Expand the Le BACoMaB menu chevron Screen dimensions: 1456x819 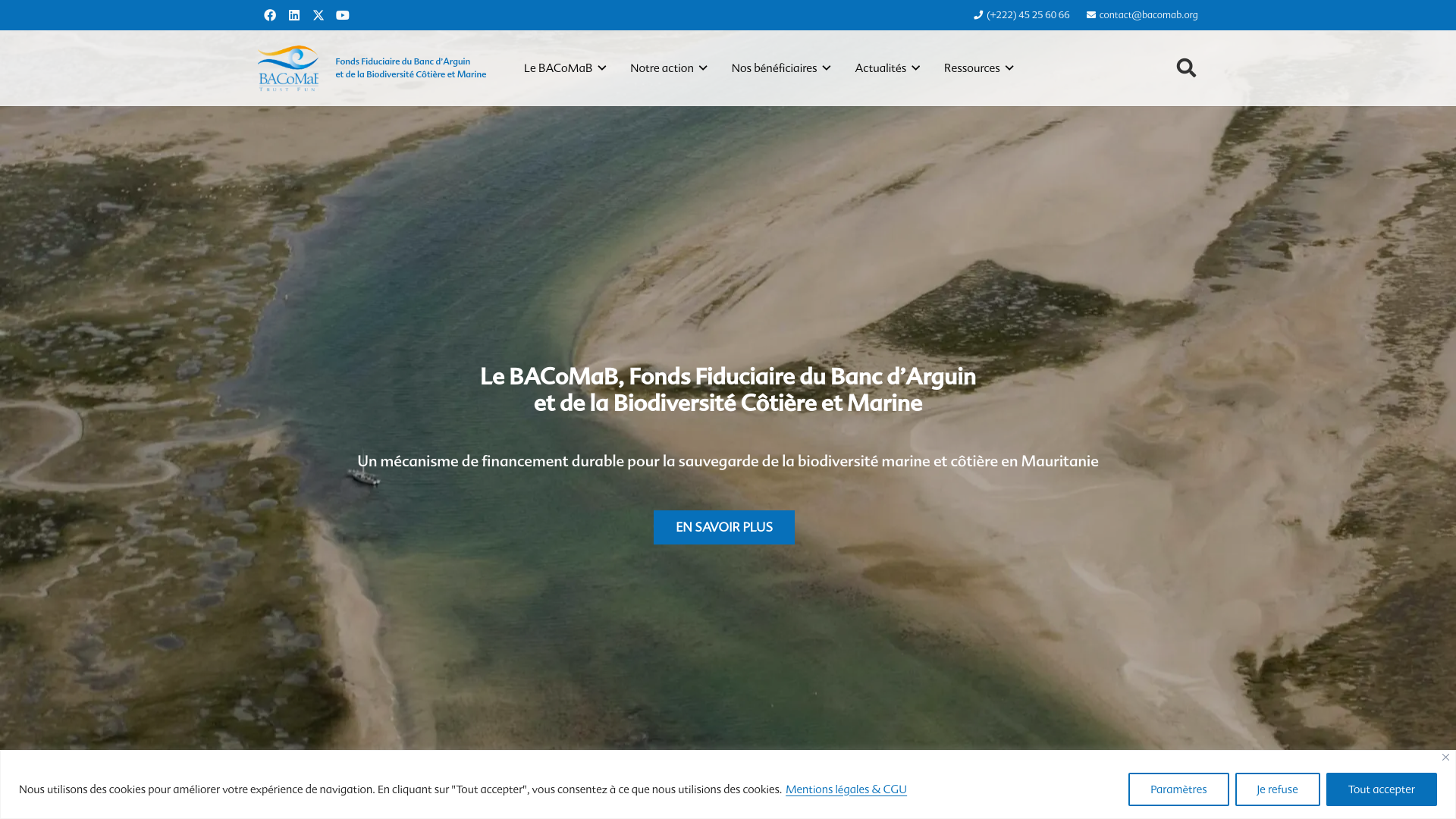tap(602, 68)
